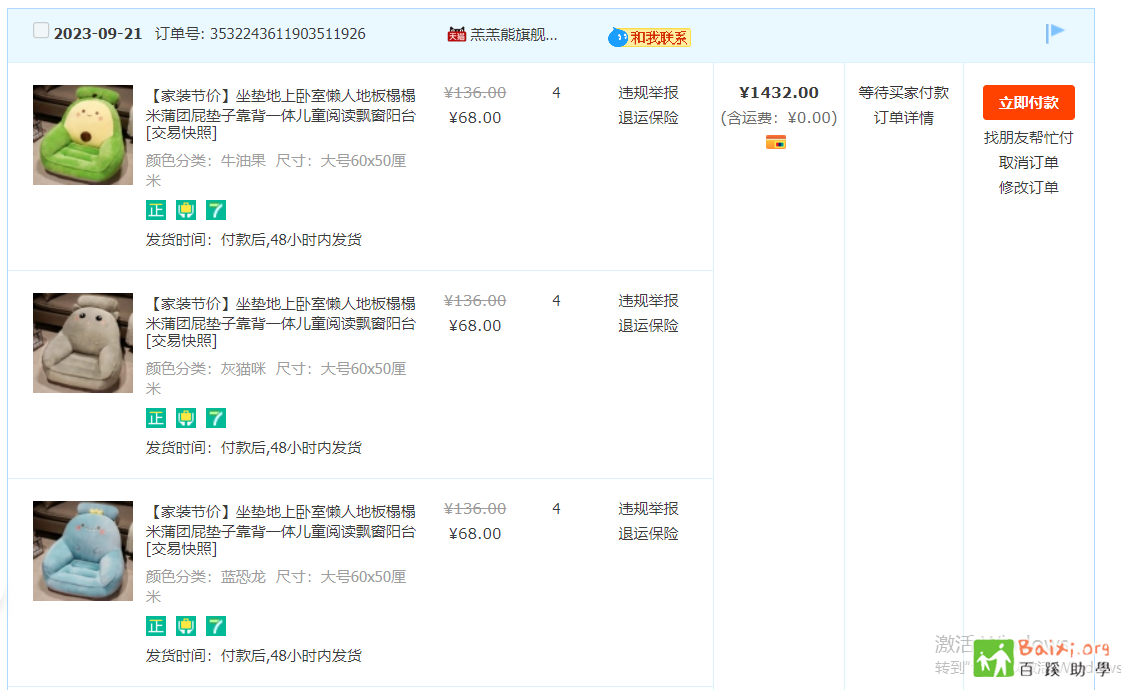Click the green shield badge on the grey cat item

click(x=186, y=418)
